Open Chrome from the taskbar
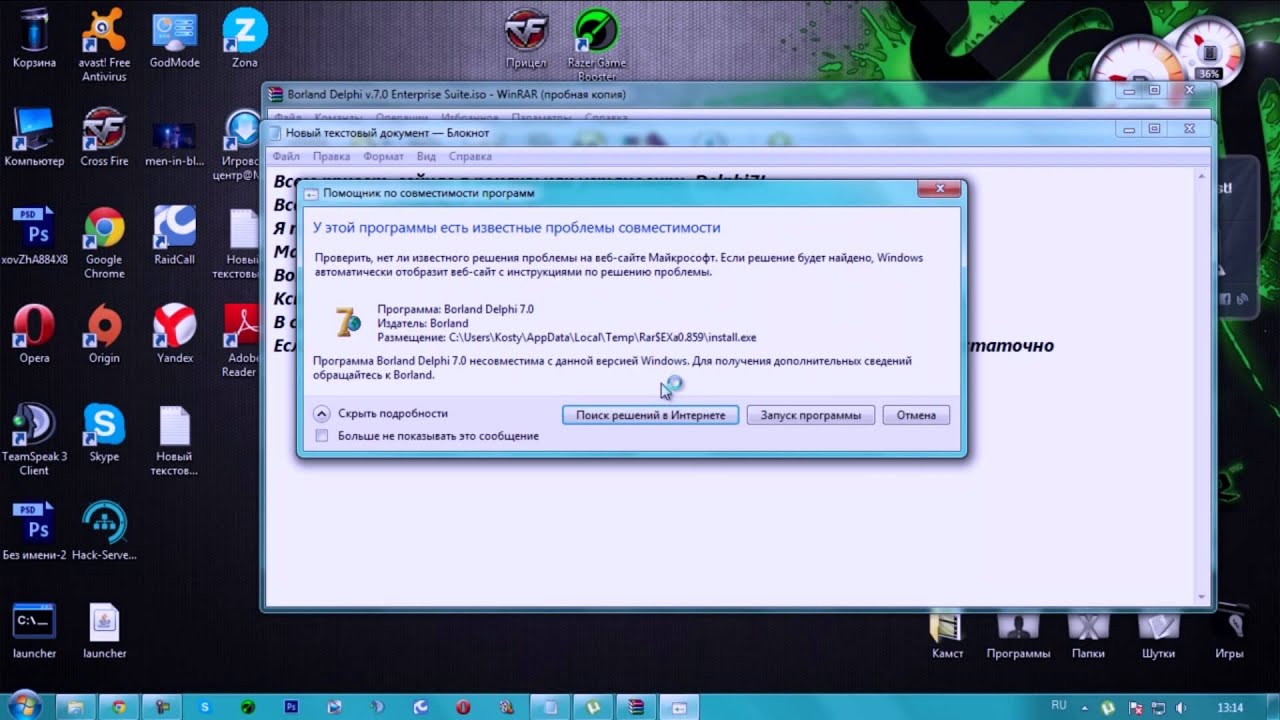The image size is (1280, 720). point(119,707)
